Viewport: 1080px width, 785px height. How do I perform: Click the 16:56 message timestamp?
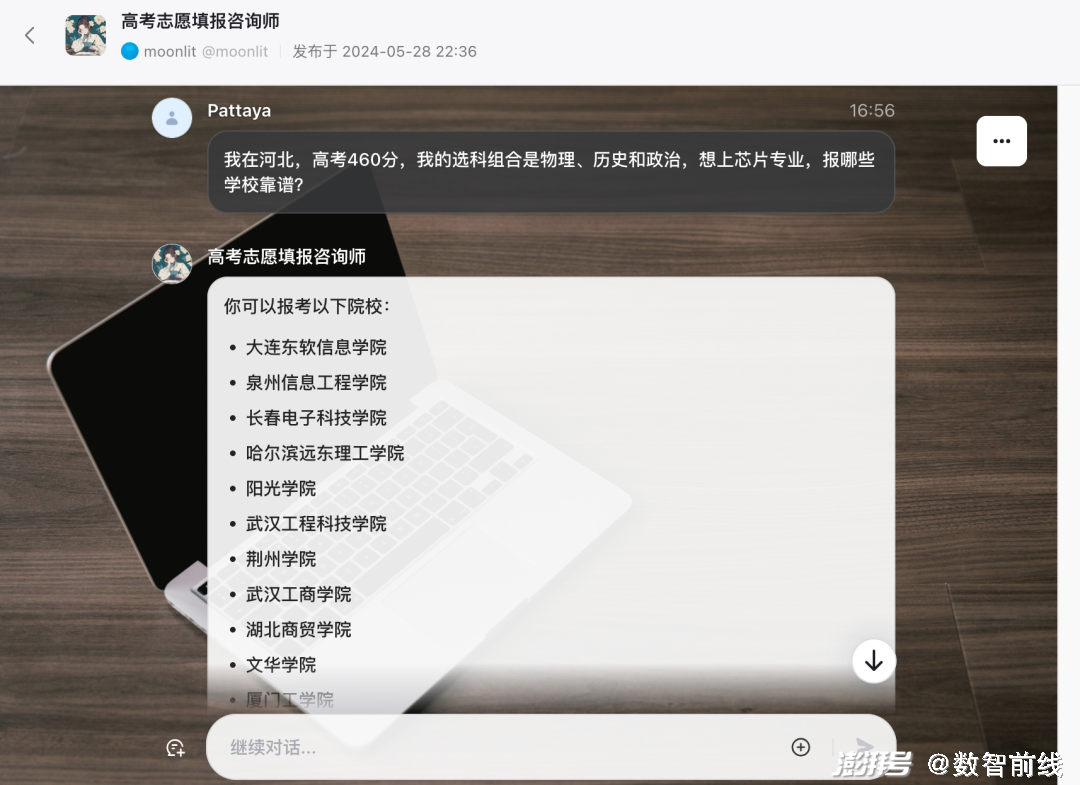coord(871,111)
